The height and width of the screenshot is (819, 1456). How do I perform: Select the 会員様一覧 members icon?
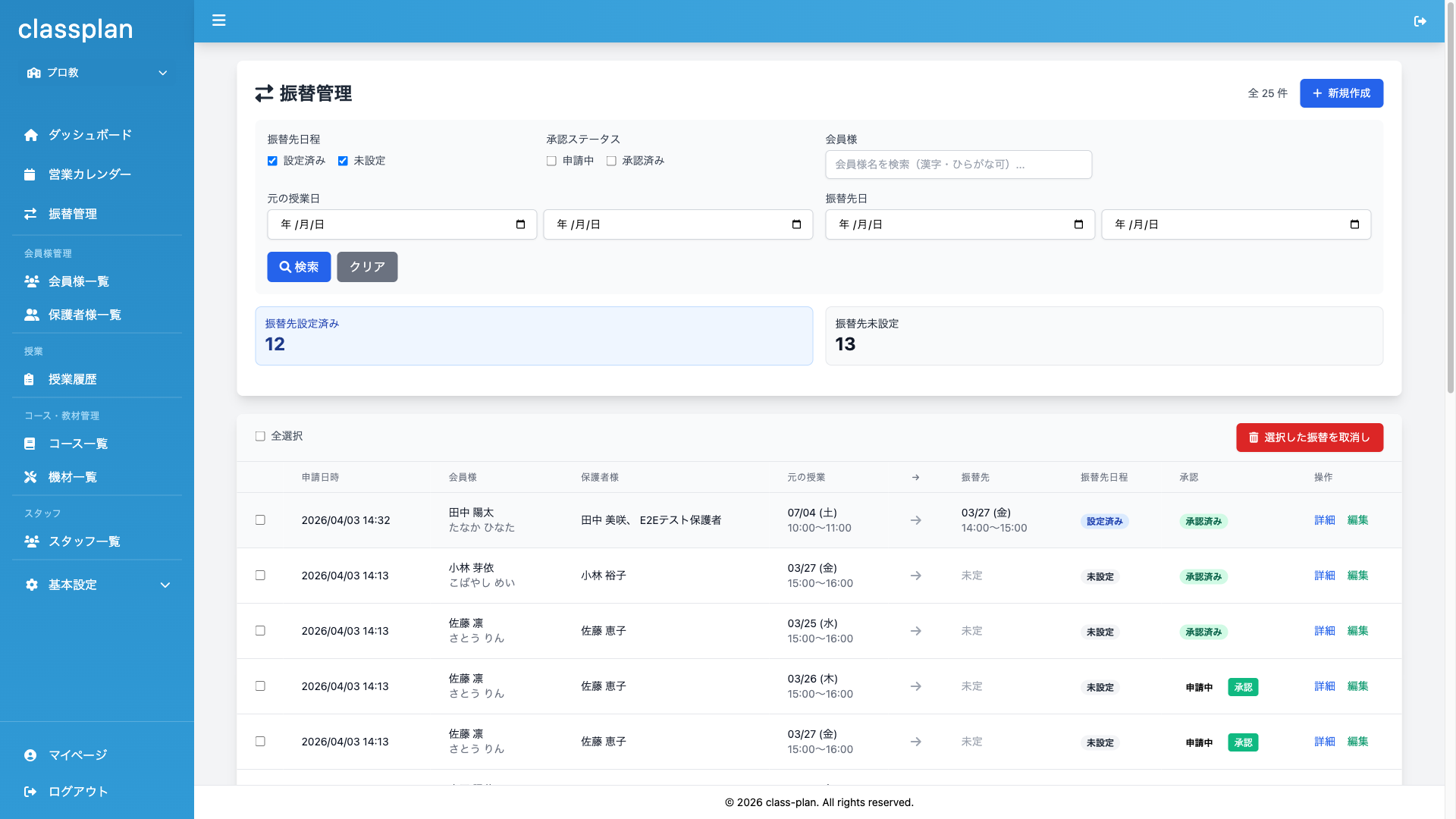point(31,281)
